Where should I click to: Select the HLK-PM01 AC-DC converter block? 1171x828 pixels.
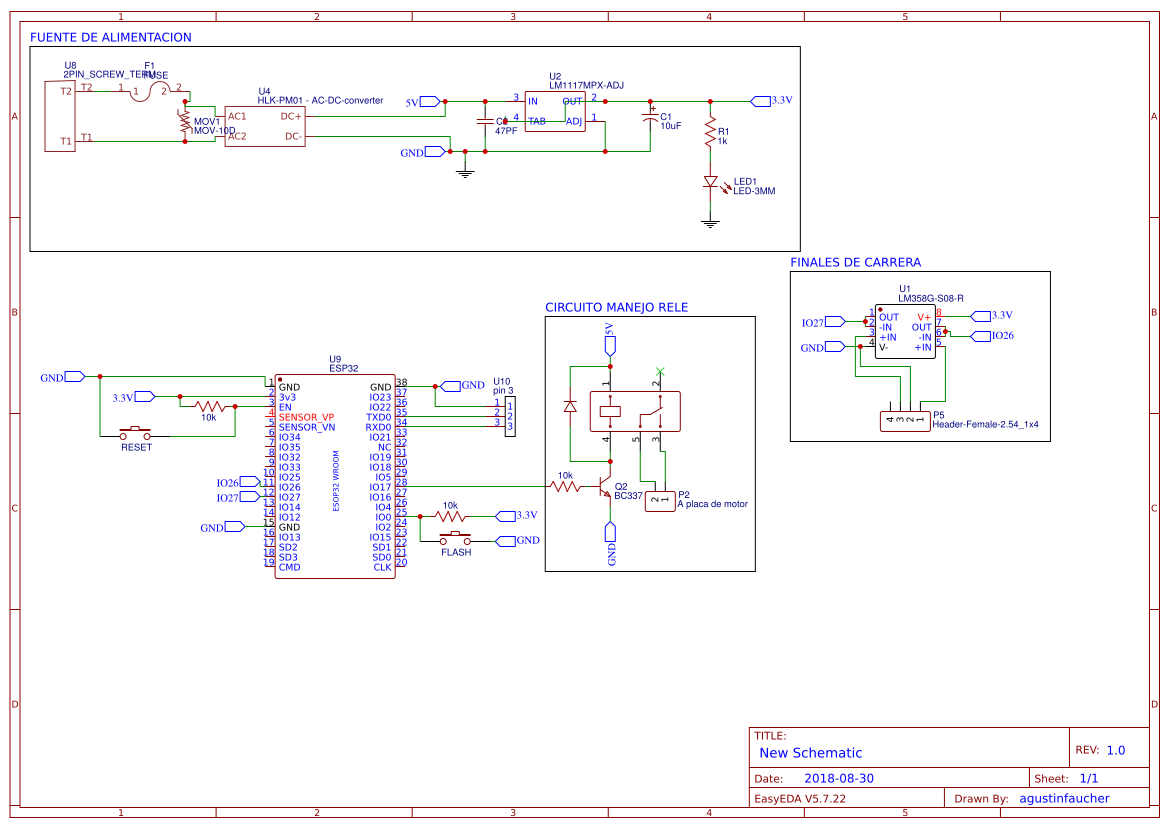coord(264,126)
